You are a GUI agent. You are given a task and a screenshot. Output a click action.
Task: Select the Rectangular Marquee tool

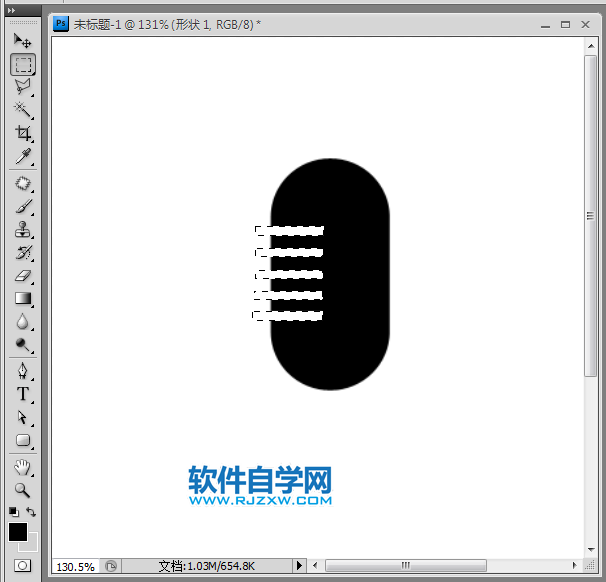tap(23, 65)
